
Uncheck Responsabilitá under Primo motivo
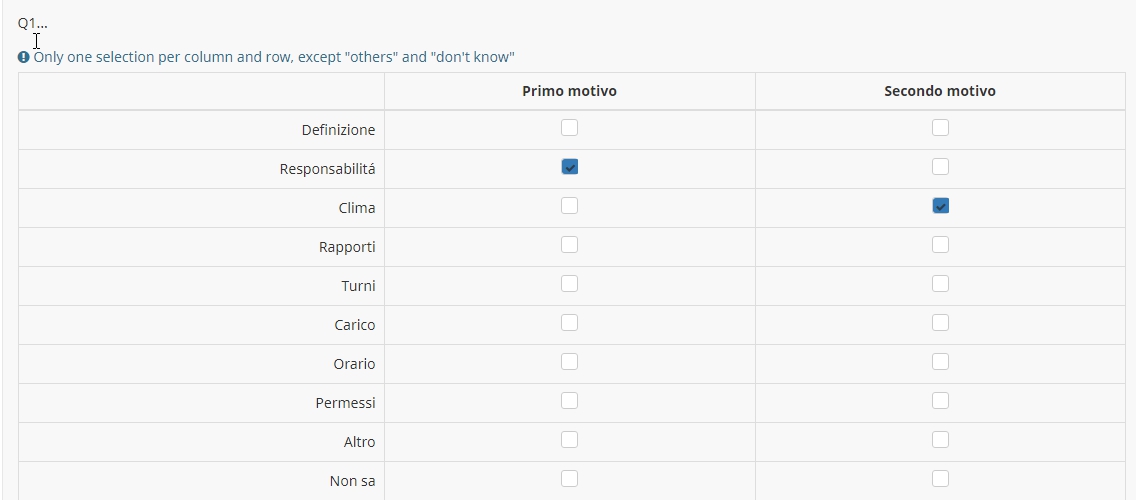click(x=569, y=167)
